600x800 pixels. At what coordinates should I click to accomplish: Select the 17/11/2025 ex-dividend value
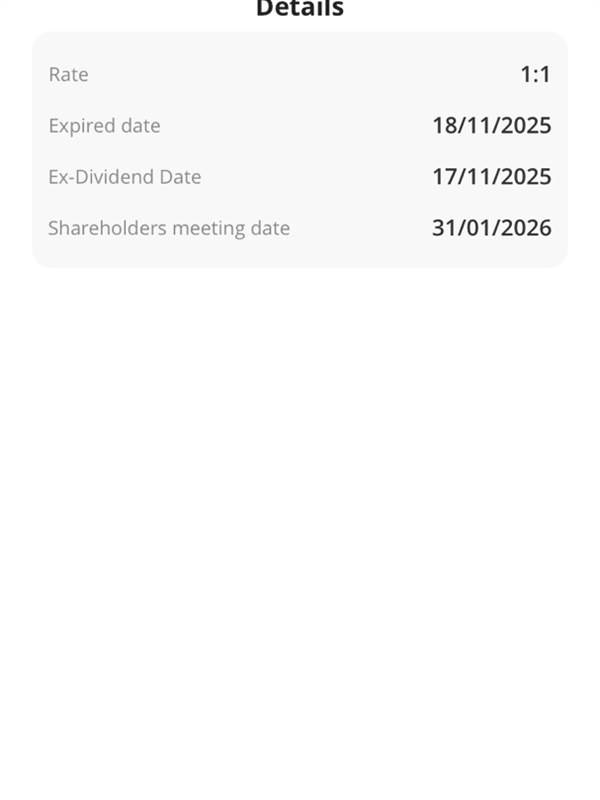(x=491, y=177)
